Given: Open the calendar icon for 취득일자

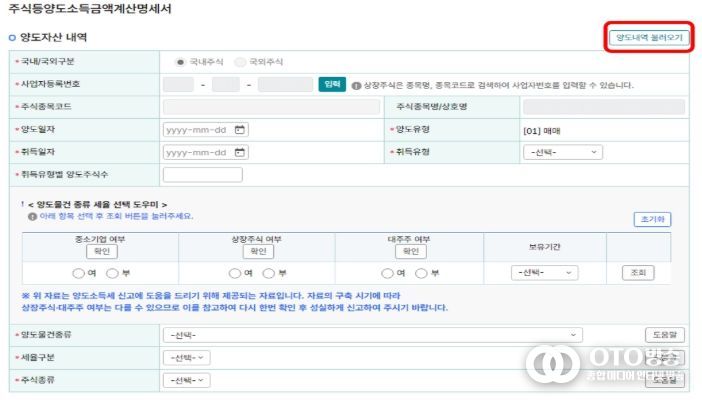Looking at the screenshot, I should pos(240,152).
